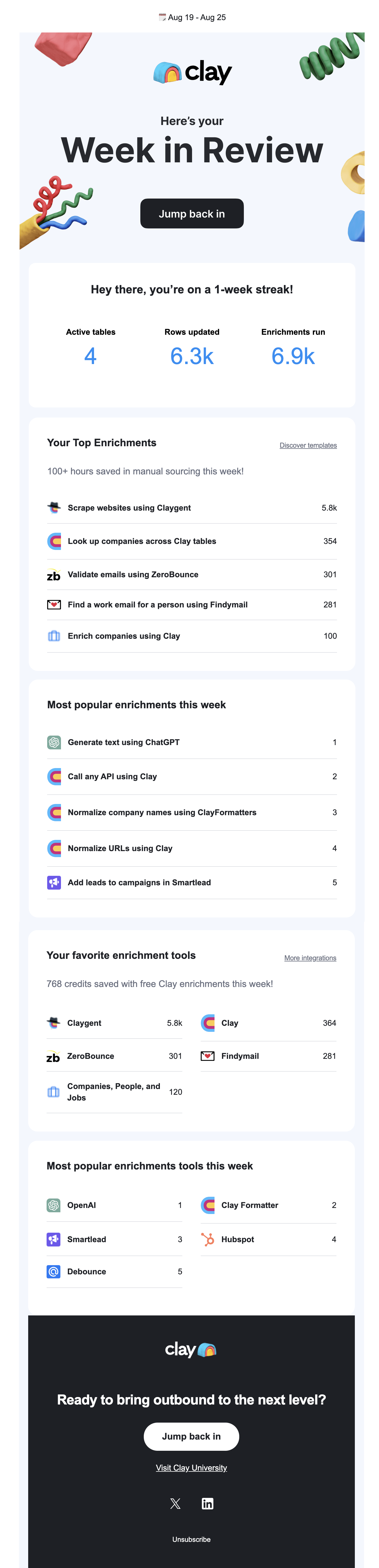
Task: Click the X (Twitter) social icon
Action: pyautogui.click(x=175, y=1503)
